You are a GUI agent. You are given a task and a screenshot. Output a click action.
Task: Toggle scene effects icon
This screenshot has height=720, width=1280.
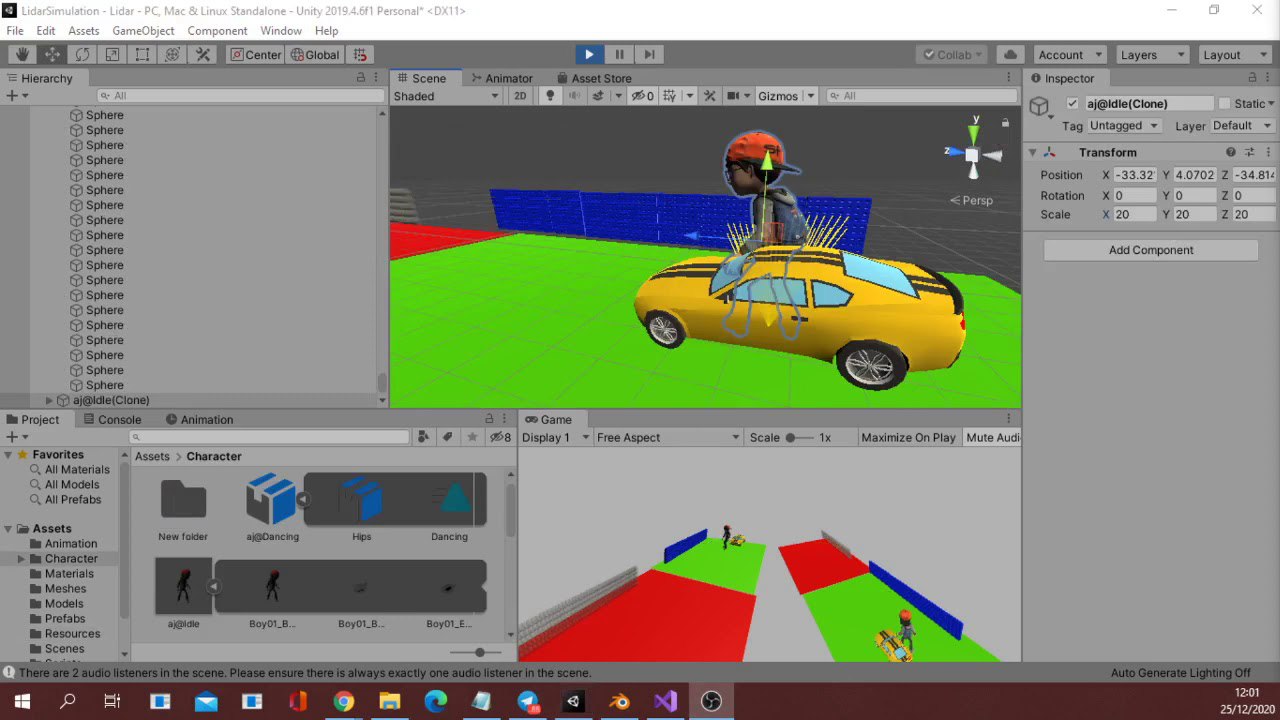point(598,96)
